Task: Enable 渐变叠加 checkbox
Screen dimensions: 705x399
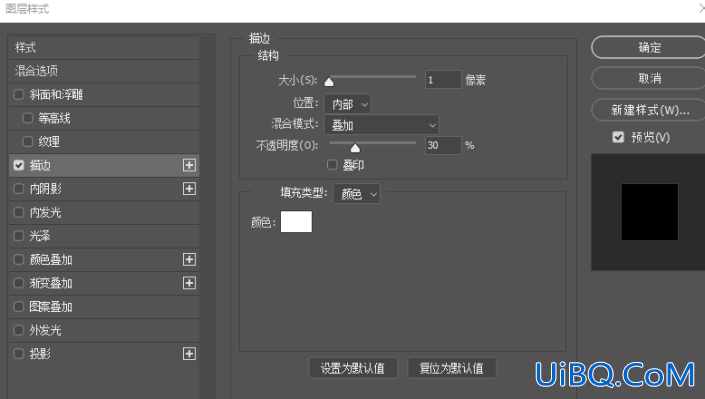Action: point(18,283)
